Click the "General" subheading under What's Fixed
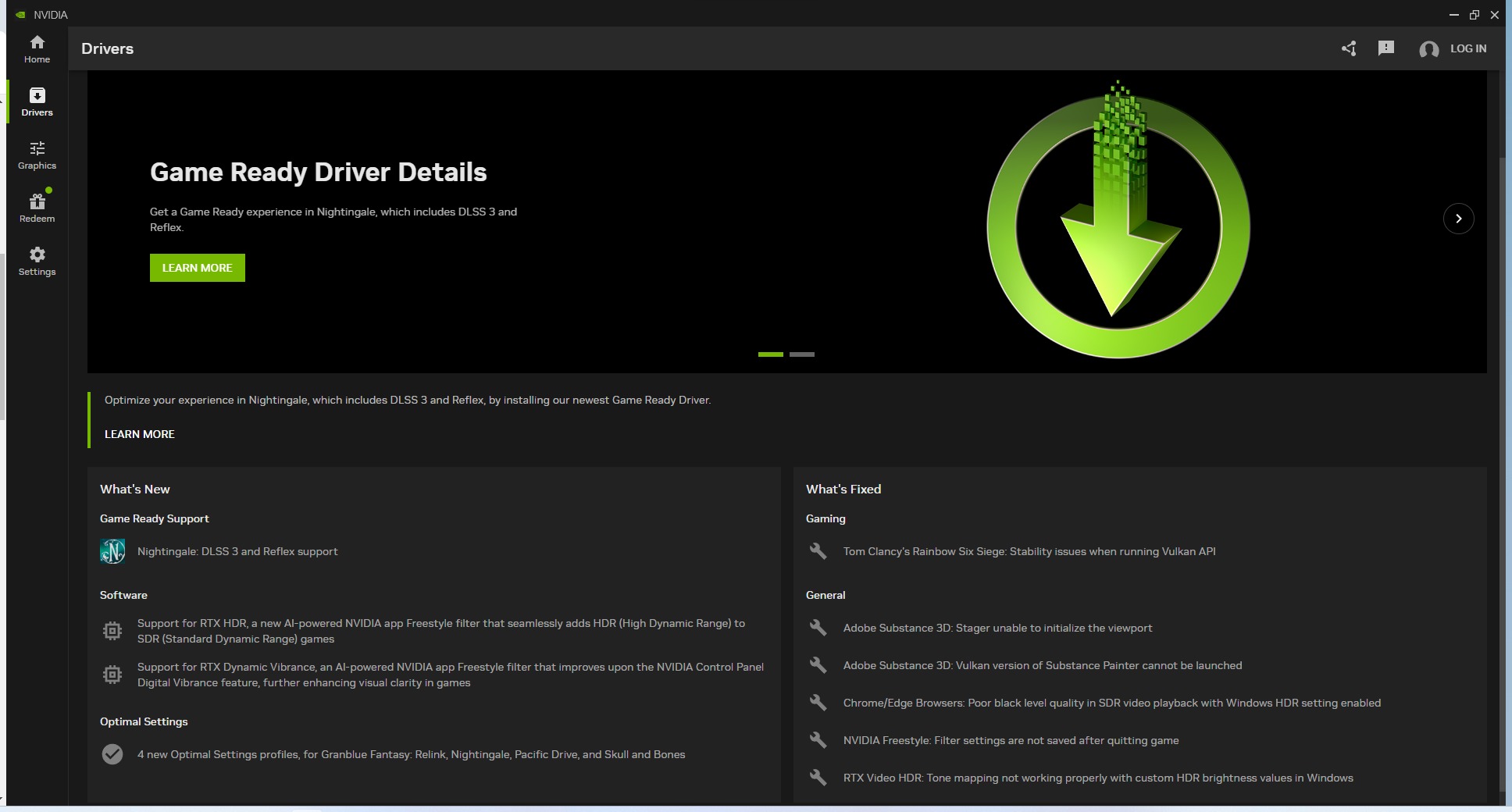 tap(826, 595)
